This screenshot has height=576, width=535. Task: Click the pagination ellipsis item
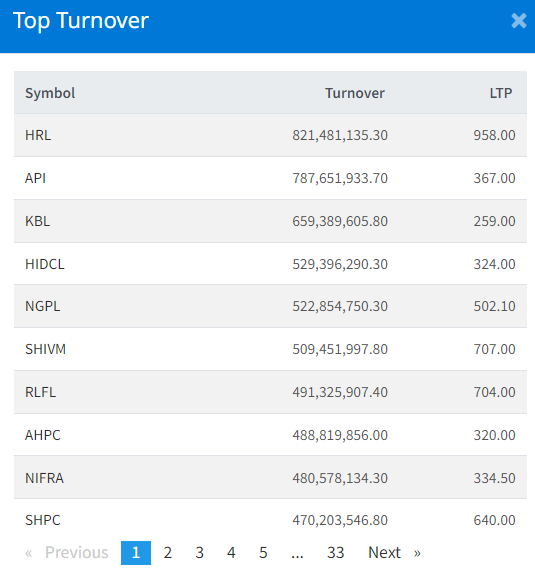[x=297, y=552]
